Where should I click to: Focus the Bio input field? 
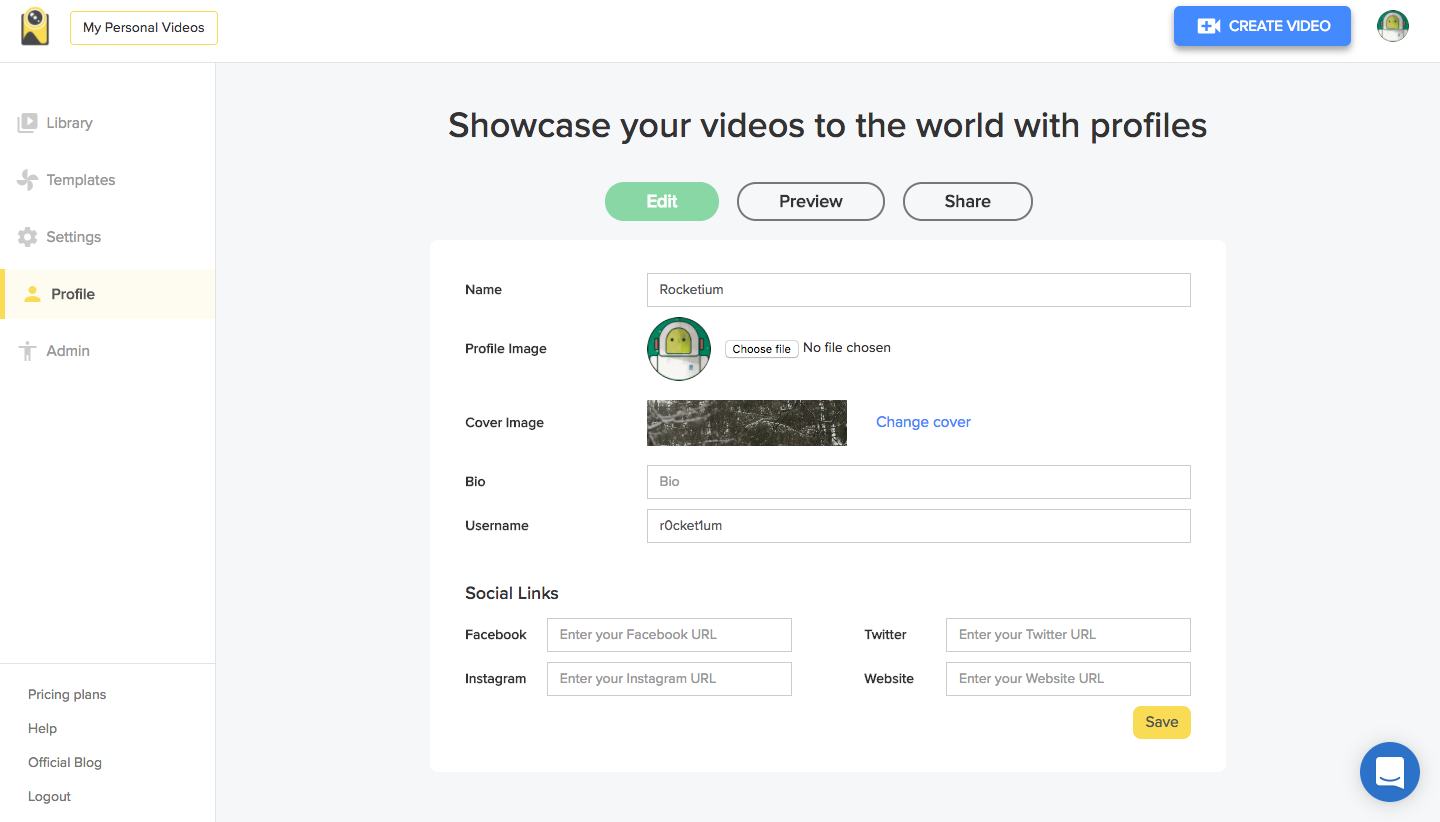[919, 482]
